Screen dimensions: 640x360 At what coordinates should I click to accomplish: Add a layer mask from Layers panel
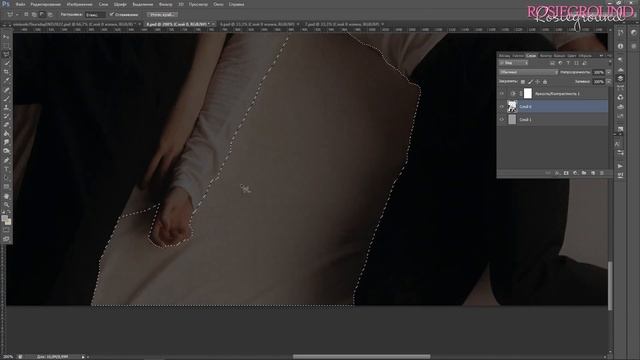coord(566,173)
